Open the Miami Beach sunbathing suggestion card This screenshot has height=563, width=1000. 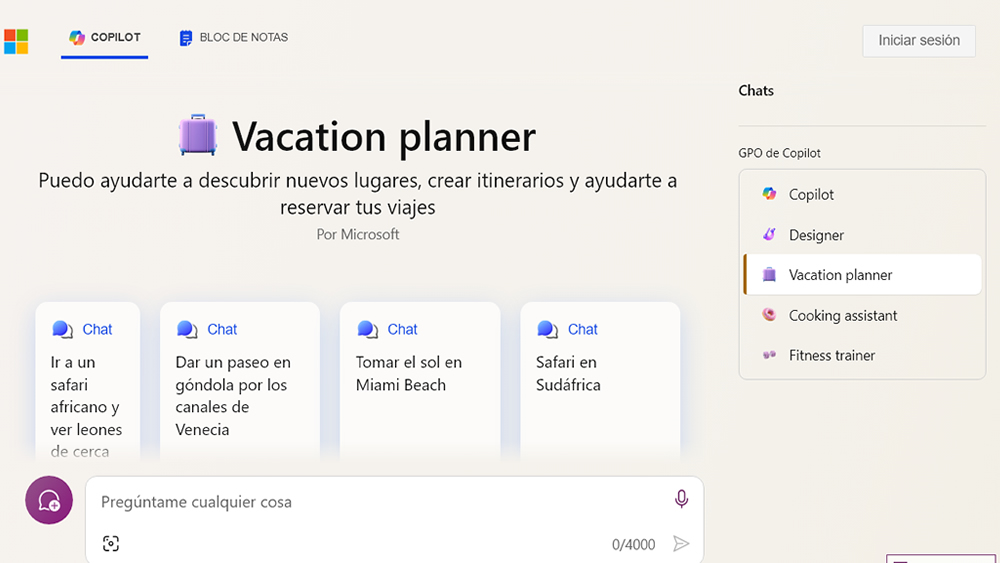[420, 381]
